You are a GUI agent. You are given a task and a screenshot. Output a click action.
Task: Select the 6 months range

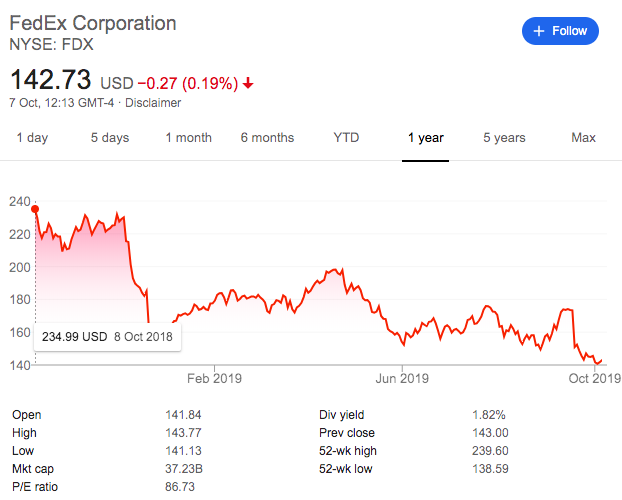pyautogui.click(x=267, y=138)
